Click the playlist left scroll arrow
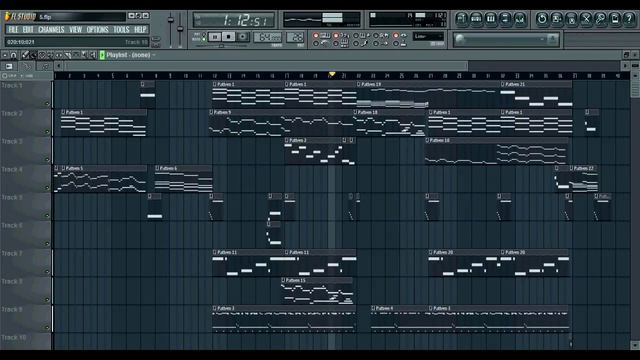 (x=59, y=66)
